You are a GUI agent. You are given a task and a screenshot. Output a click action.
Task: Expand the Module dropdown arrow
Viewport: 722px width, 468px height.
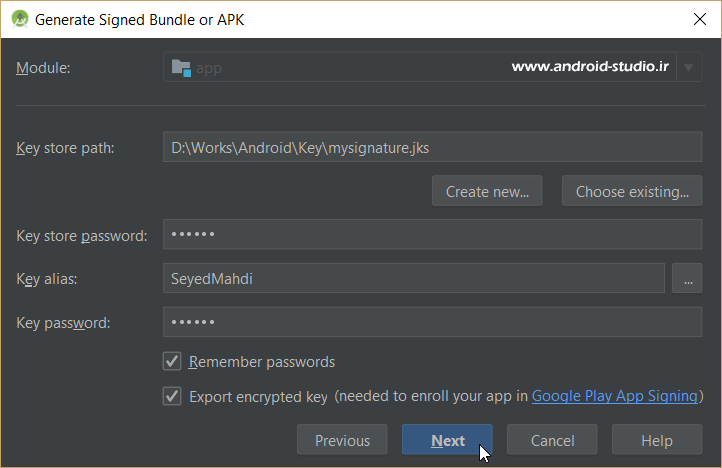coord(688,68)
